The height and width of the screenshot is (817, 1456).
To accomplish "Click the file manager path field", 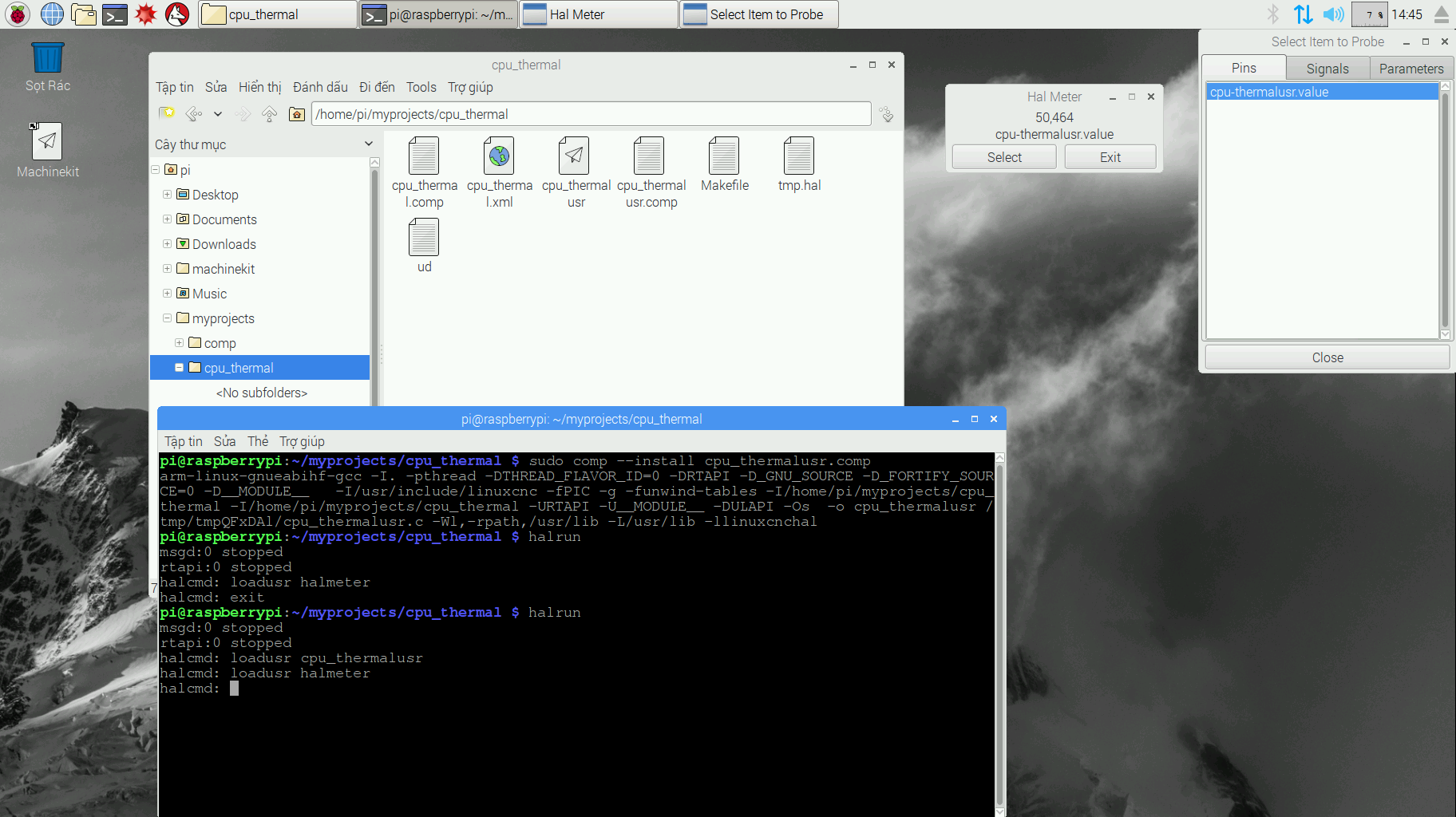I will (591, 114).
